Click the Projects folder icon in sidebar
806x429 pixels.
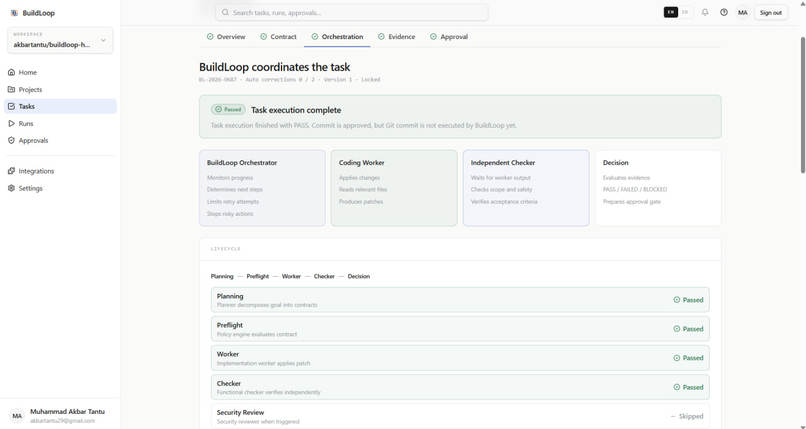tap(11, 89)
